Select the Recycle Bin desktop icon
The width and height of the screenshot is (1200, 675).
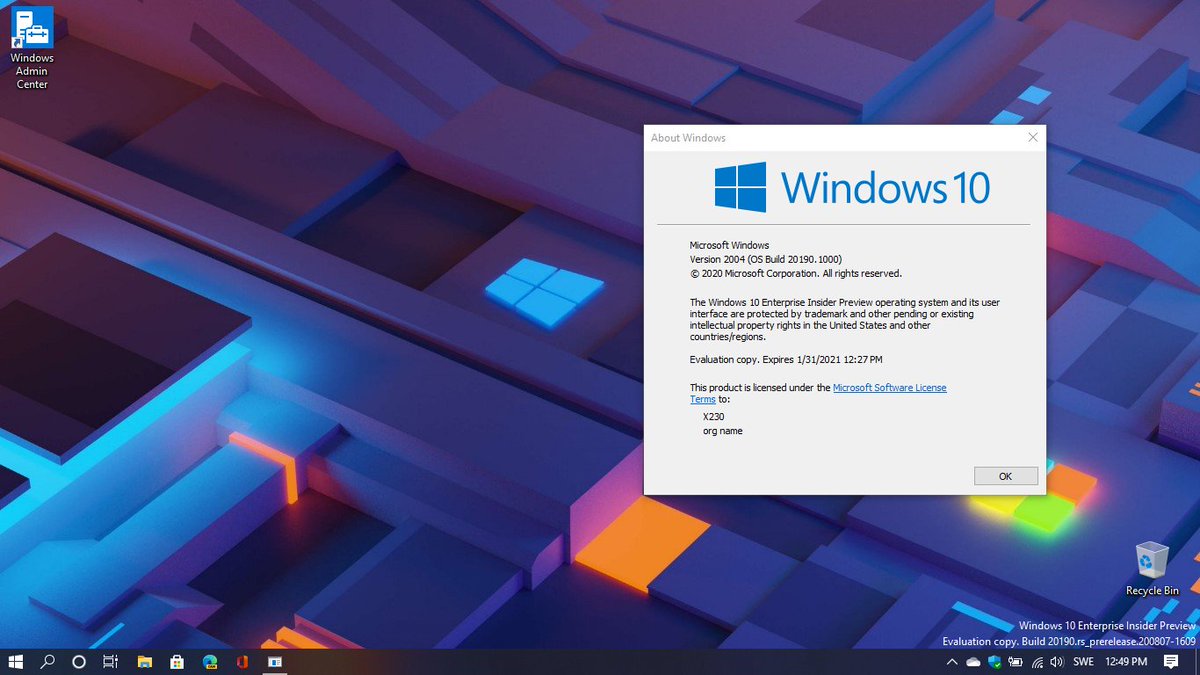pyautogui.click(x=1152, y=569)
